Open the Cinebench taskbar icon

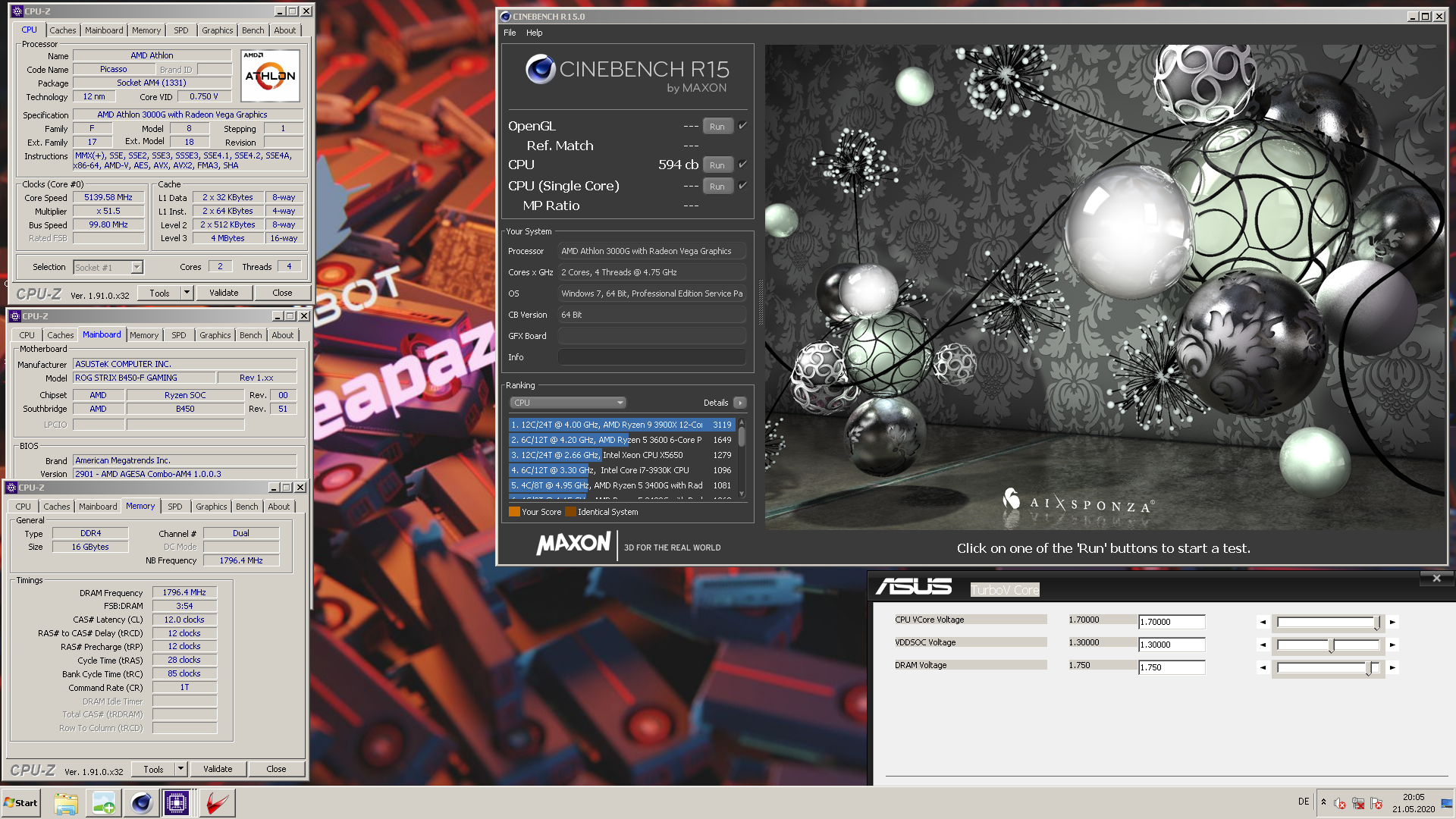coord(141,803)
